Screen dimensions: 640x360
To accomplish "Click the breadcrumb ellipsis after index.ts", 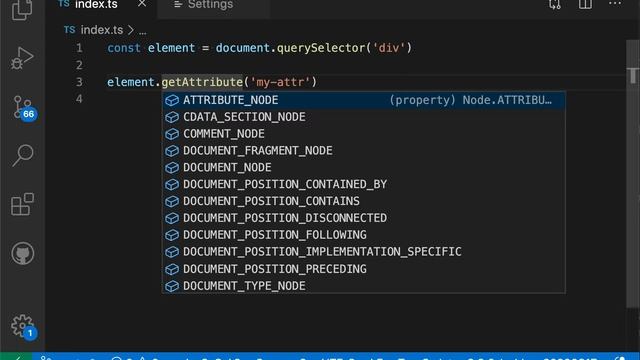I will click(142, 31).
